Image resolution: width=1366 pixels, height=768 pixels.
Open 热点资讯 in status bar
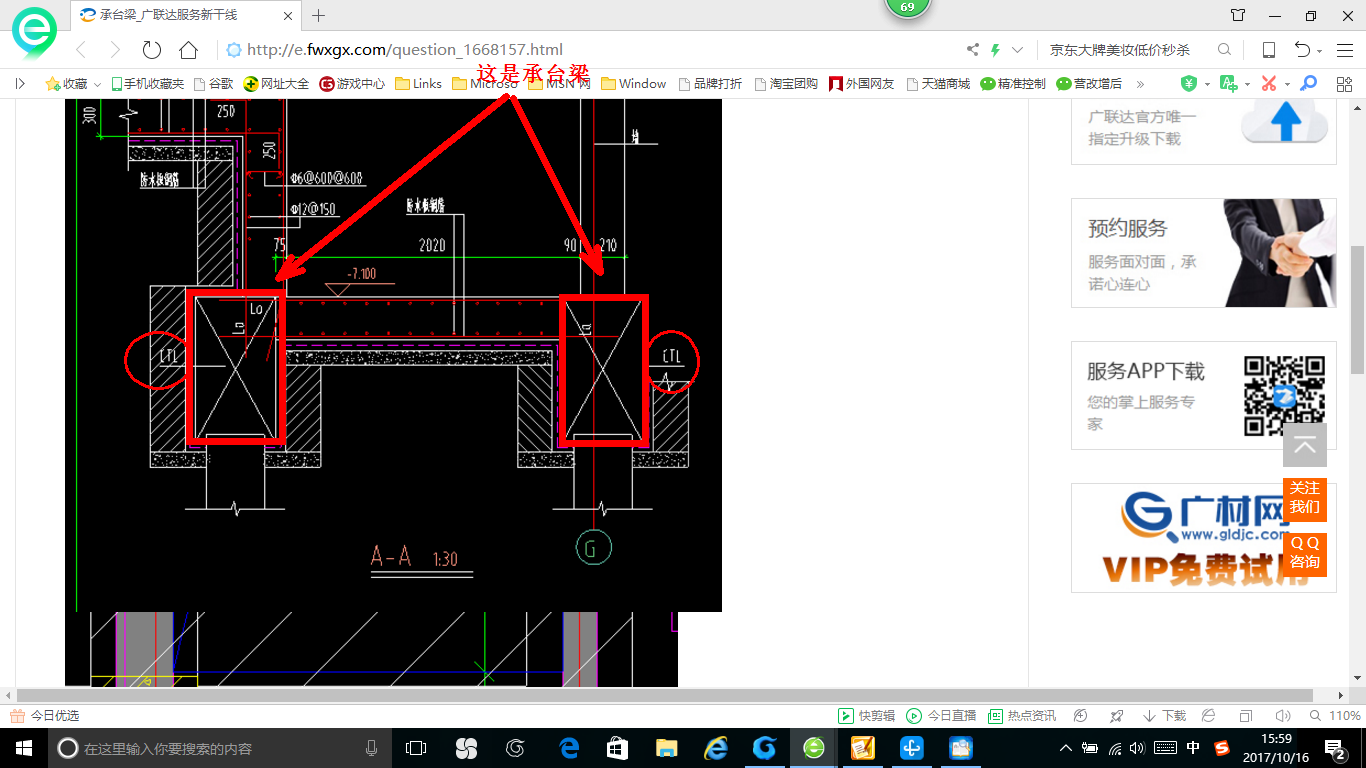1022,716
